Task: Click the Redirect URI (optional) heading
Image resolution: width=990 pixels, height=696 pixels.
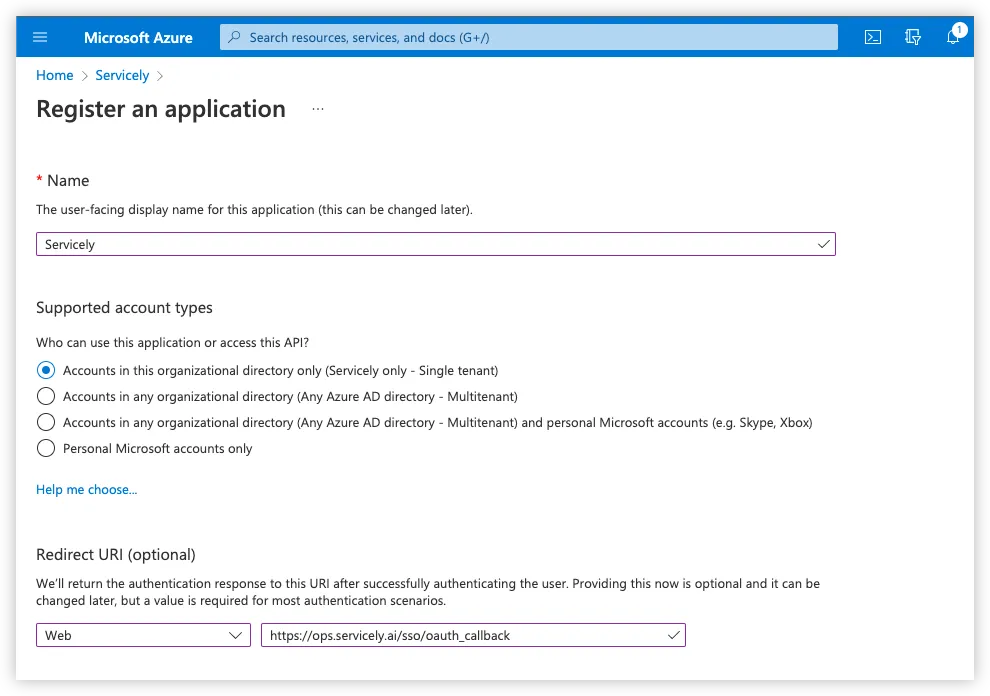Action: click(x=116, y=555)
